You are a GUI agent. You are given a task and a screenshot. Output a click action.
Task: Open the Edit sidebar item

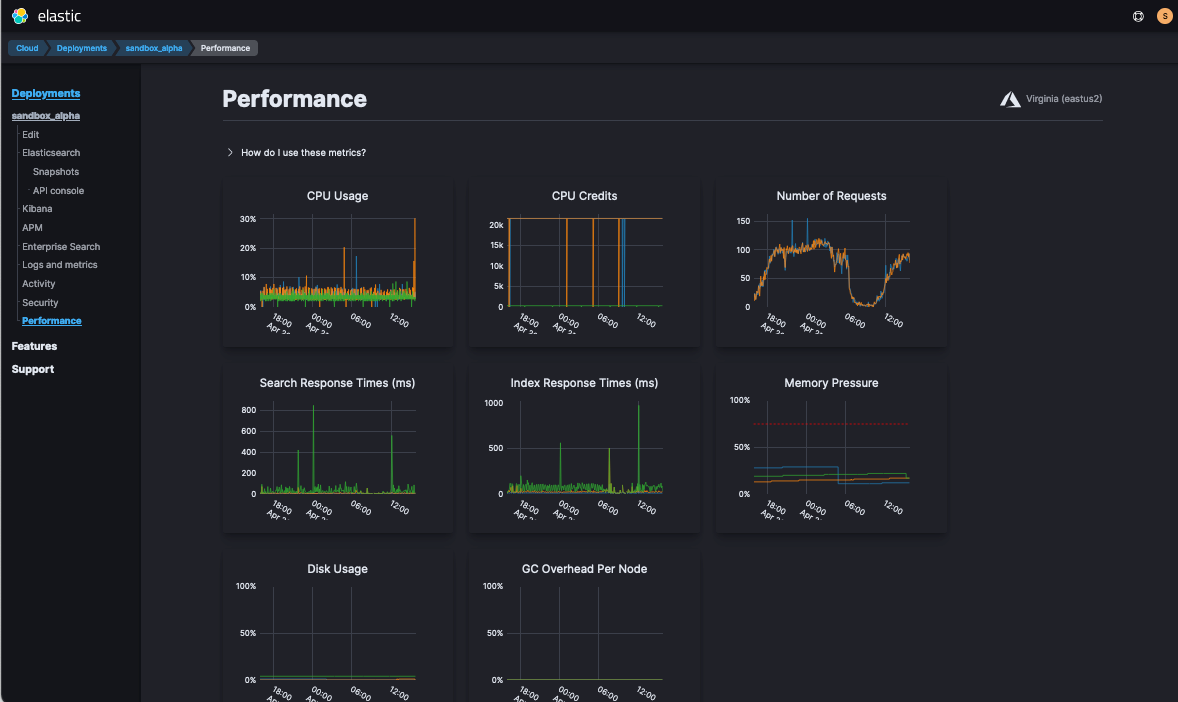(x=31, y=135)
